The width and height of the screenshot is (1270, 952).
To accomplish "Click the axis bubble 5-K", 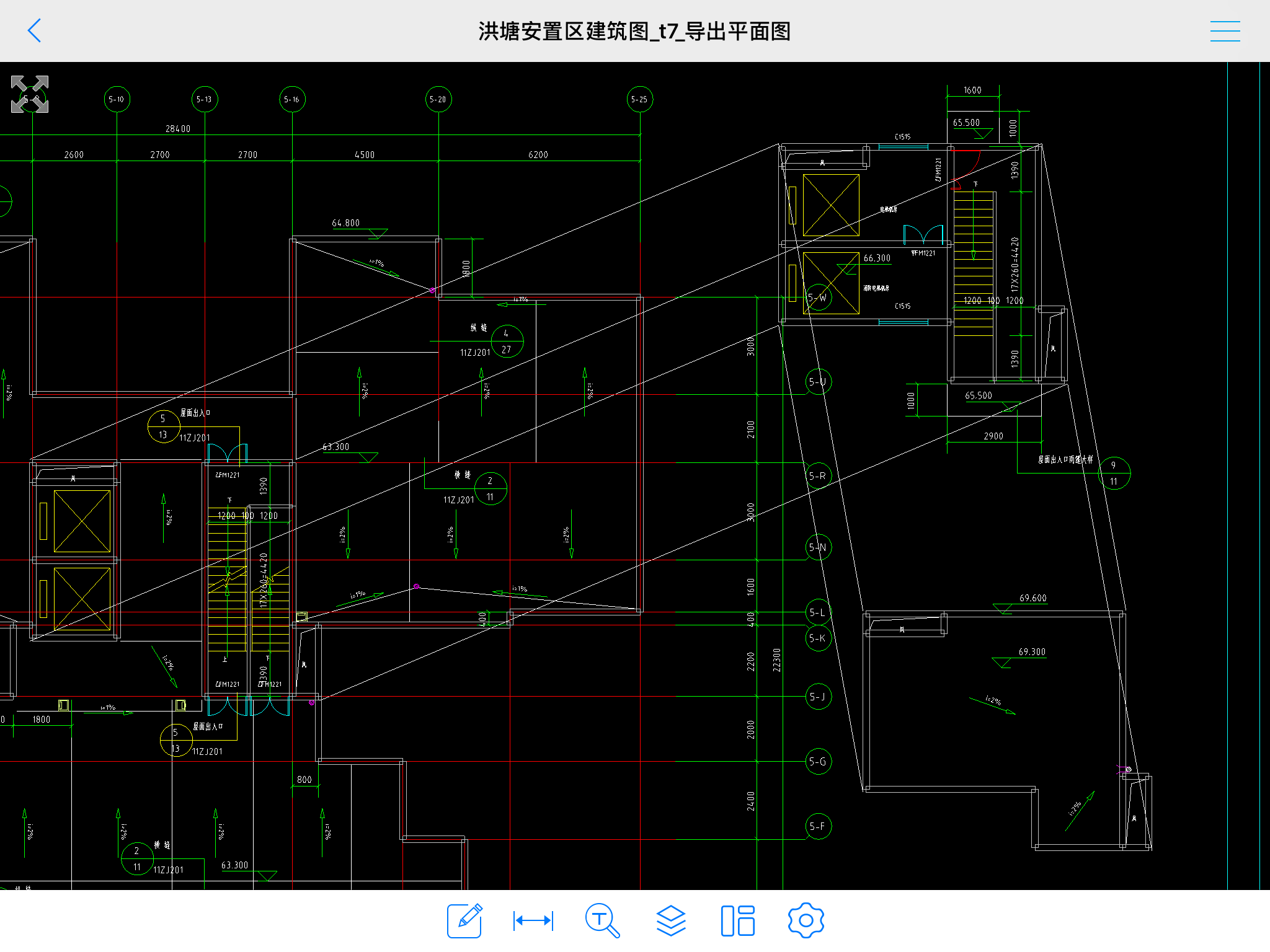I will tap(819, 638).
